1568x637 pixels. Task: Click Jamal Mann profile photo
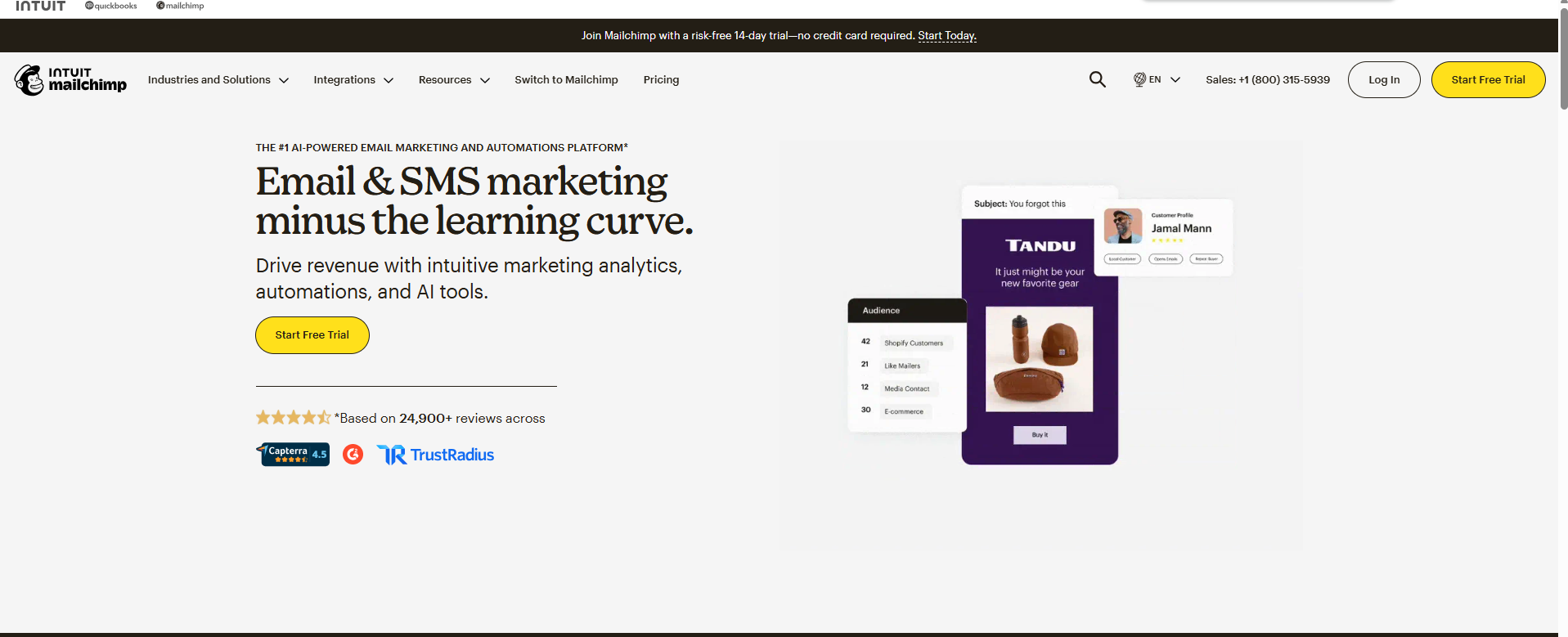[x=1123, y=226]
